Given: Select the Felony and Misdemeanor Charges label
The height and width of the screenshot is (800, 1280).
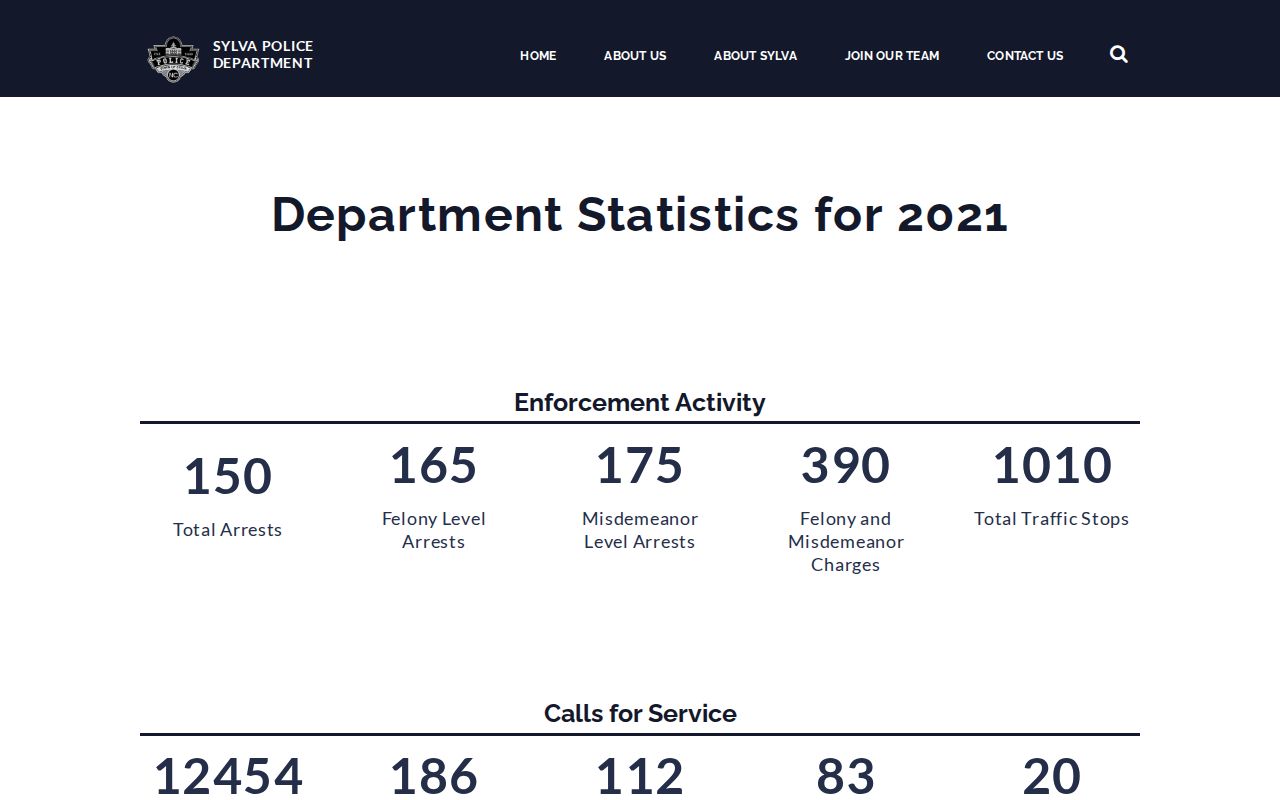Looking at the screenshot, I should click(846, 541).
